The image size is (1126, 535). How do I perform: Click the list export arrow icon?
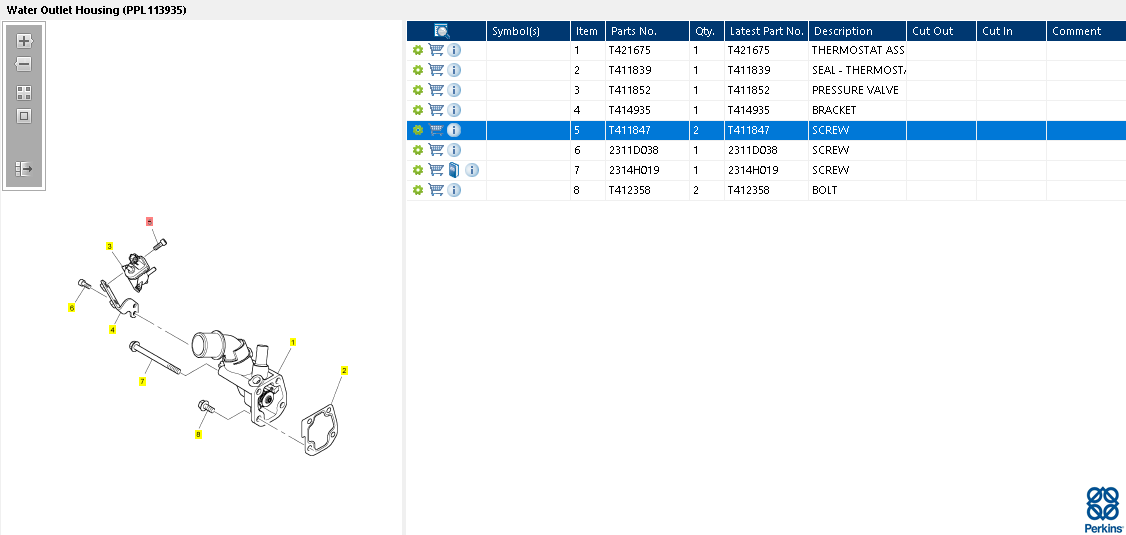coord(24,169)
